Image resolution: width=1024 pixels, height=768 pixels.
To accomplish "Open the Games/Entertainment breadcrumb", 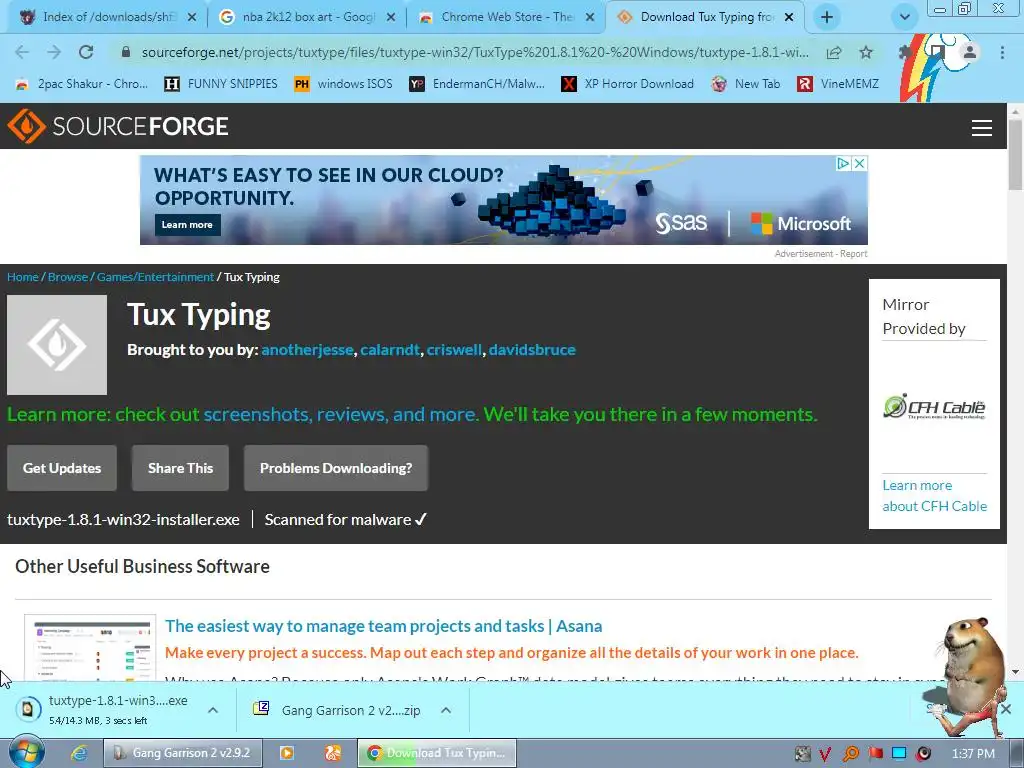I will 155,277.
